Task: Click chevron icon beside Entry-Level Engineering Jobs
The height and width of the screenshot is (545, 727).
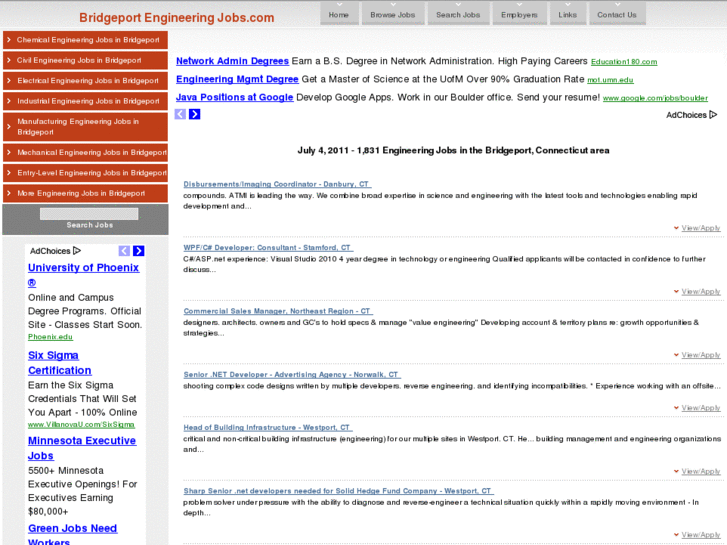Action: 9,173
